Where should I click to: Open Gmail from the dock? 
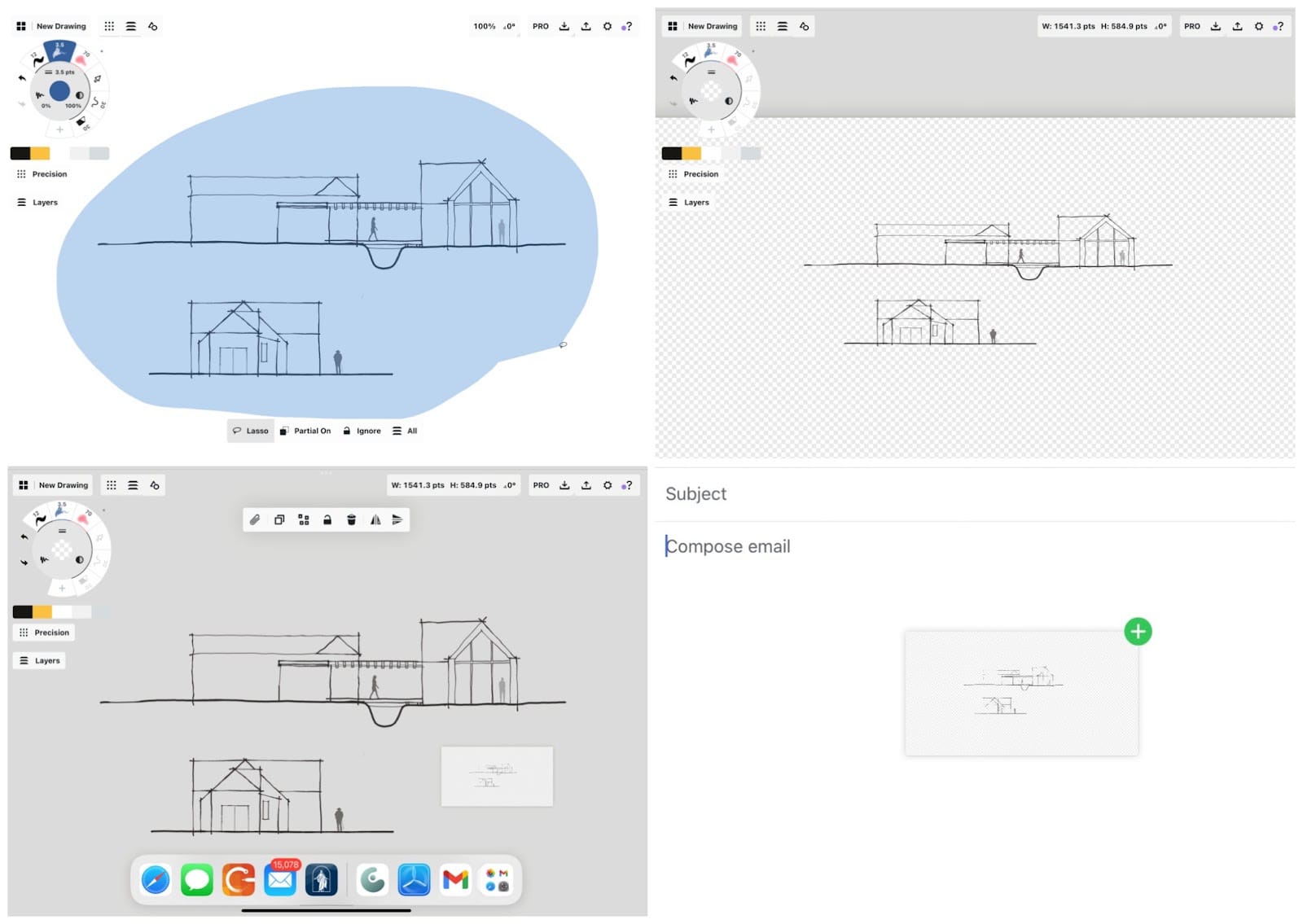tap(455, 879)
